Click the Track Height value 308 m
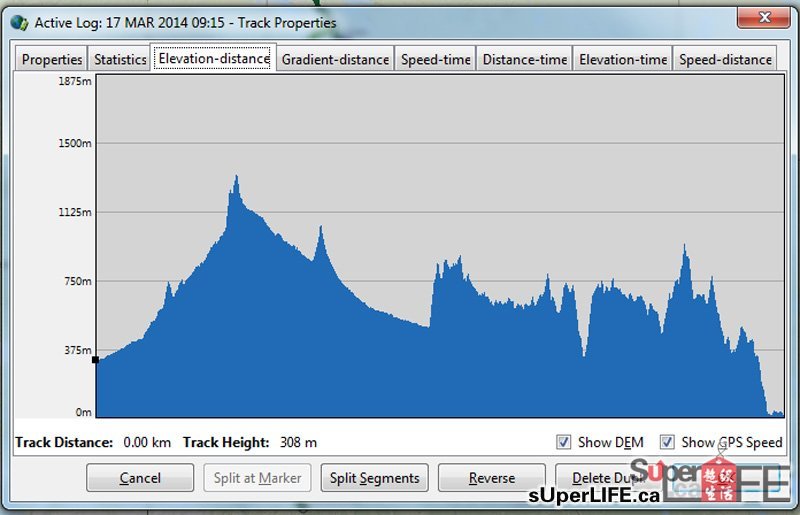Viewport: 800px width, 515px height. click(x=298, y=442)
